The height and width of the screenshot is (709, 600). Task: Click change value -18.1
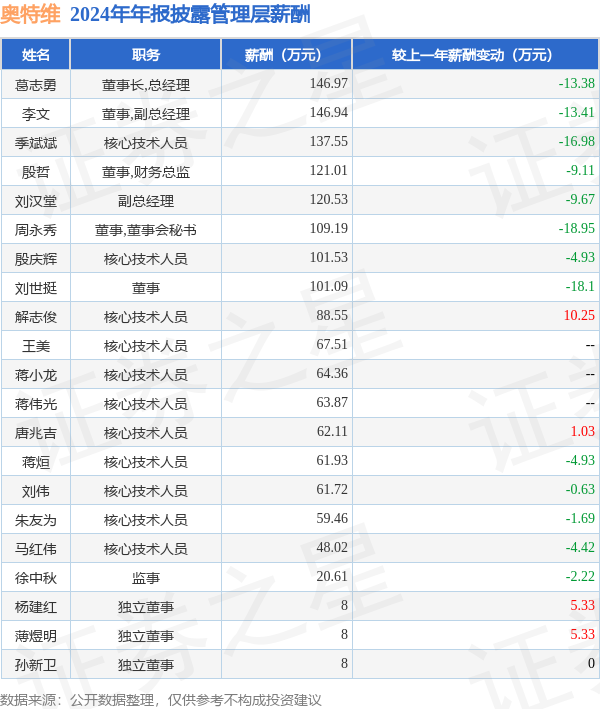[580, 286]
